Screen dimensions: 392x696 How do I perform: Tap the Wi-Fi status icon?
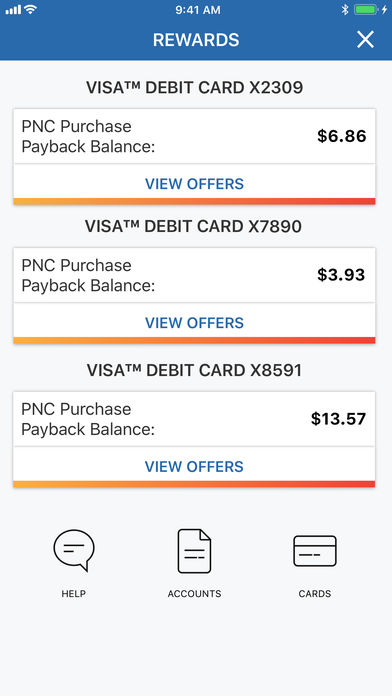point(30,9)
